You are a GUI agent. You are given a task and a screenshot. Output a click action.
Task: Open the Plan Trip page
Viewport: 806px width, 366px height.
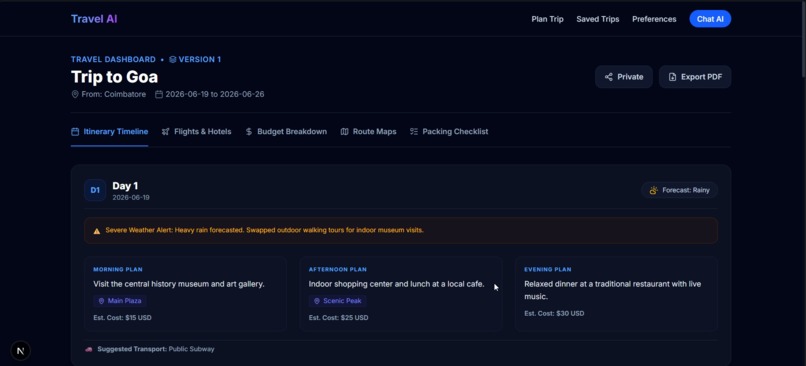547,19
